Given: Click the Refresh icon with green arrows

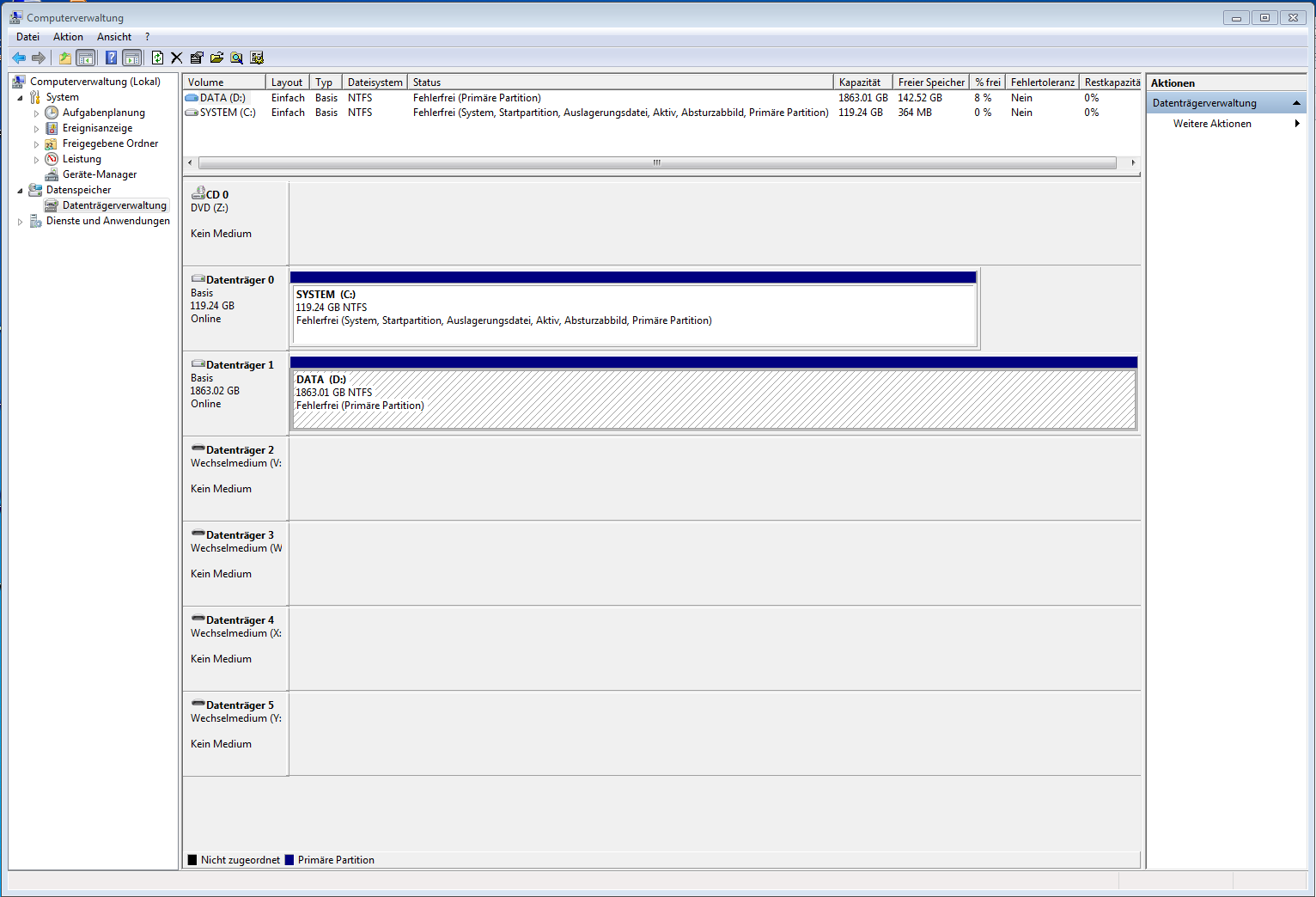Looking at the screenshot, I should tap(157, 58).
